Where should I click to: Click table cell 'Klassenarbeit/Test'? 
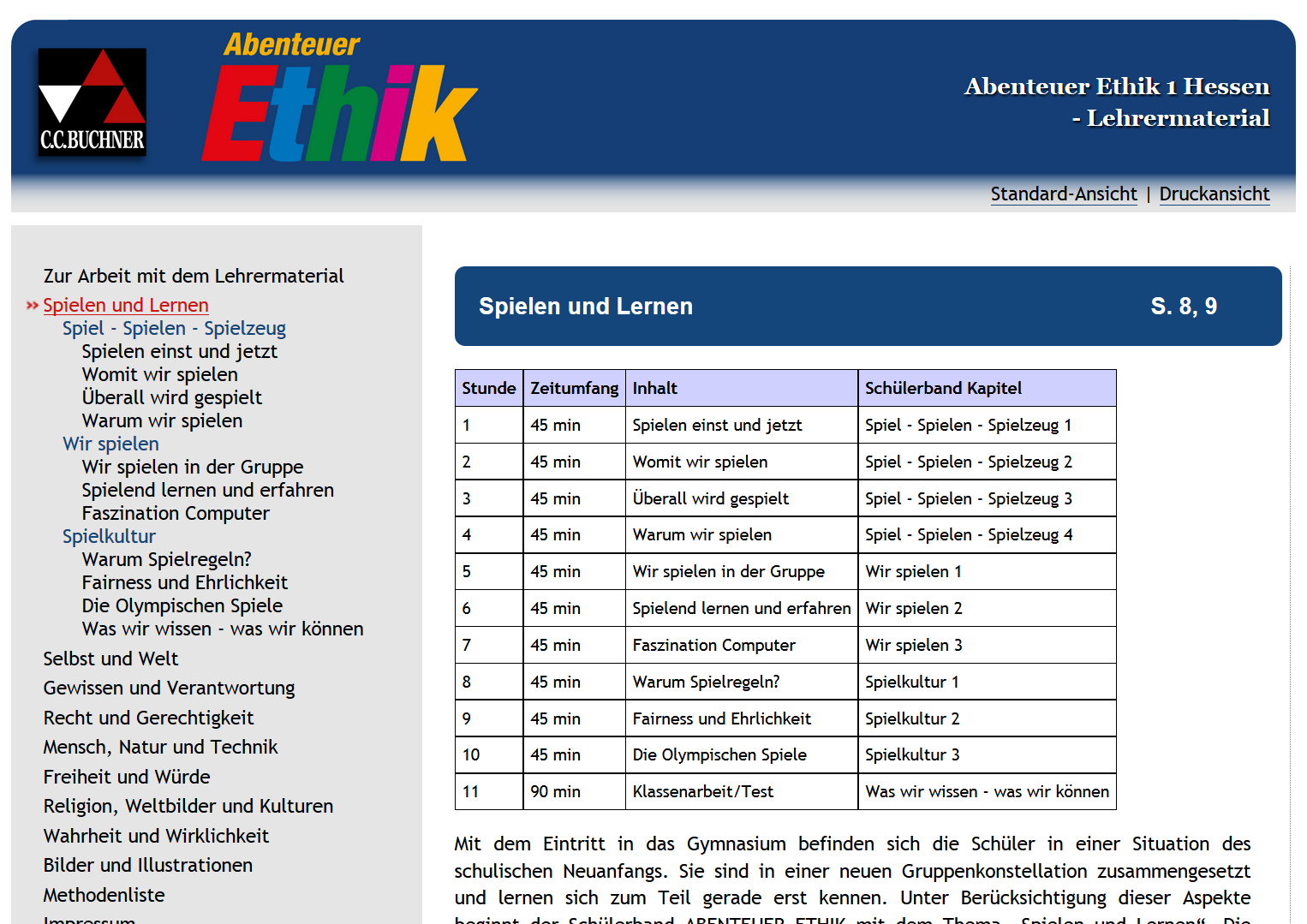point(742,791)
